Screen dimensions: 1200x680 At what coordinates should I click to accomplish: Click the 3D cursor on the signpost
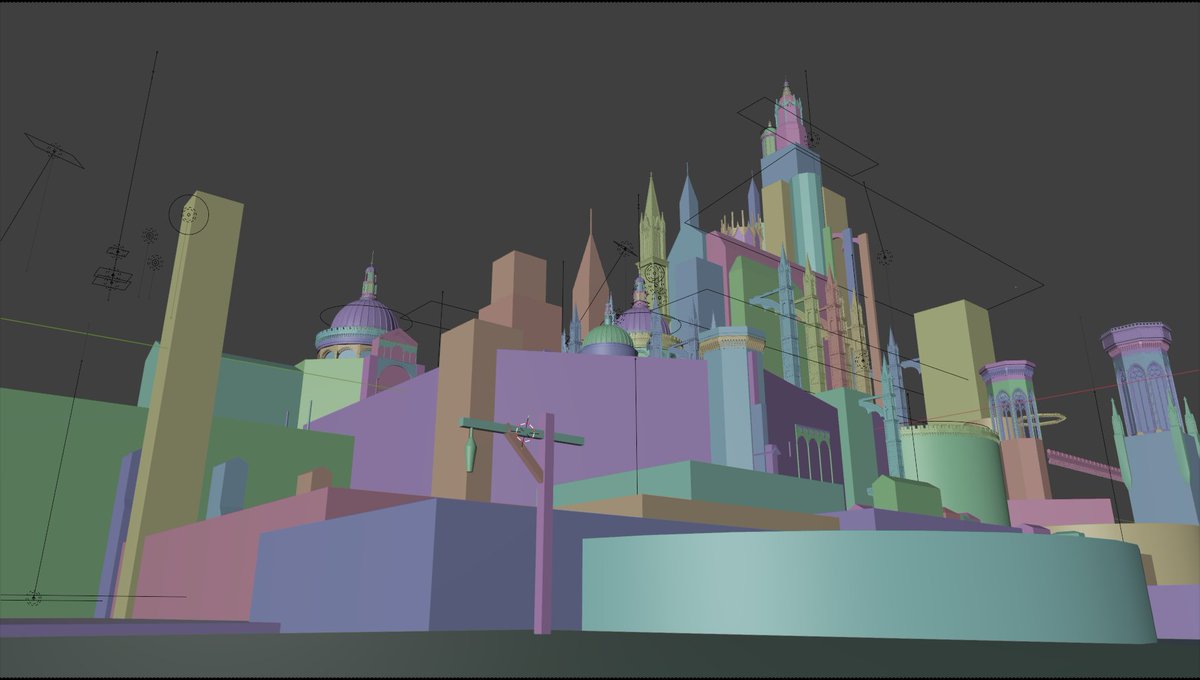(x=525, y=431)
